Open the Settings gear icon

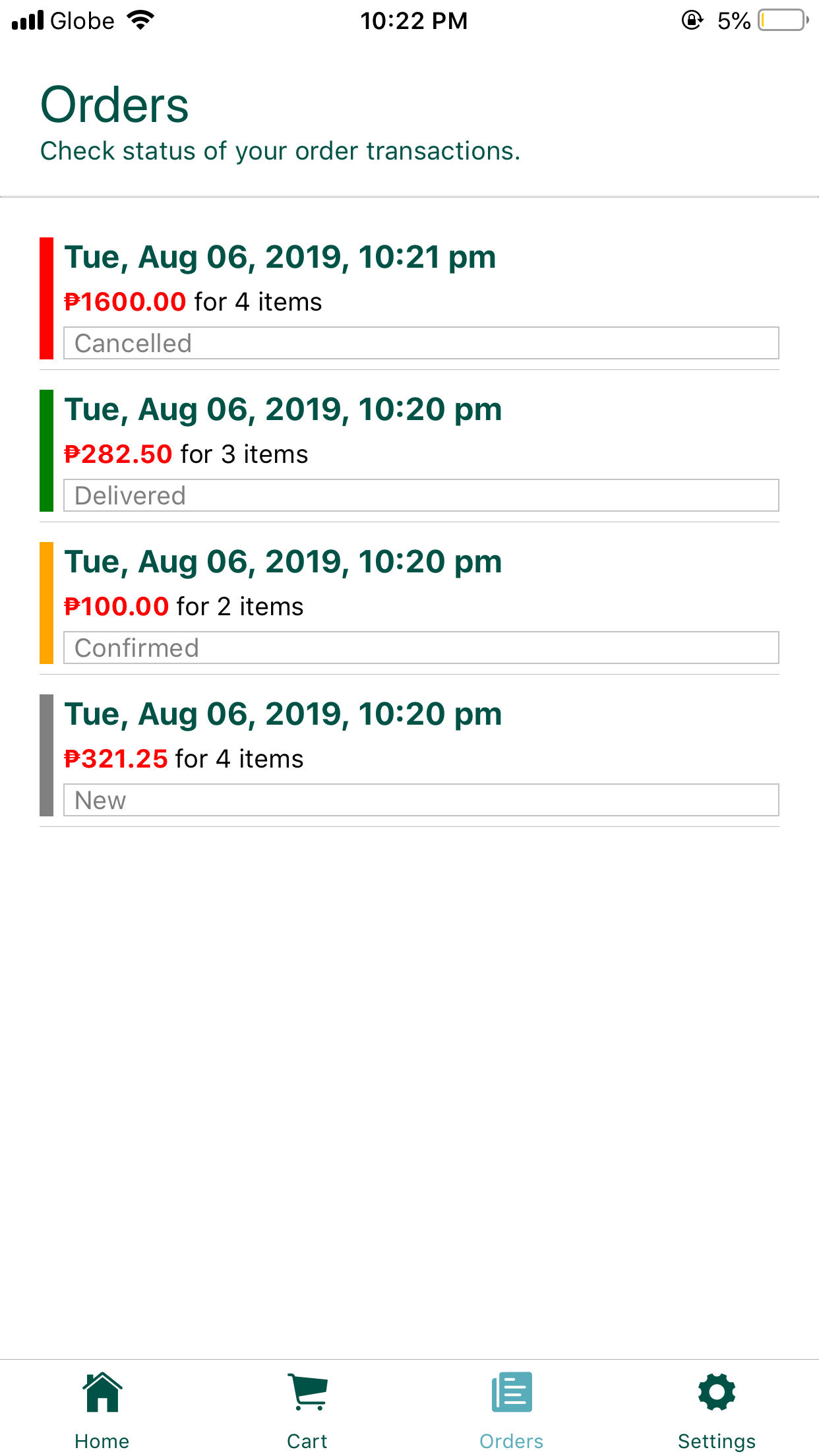tap(717, 1393)
